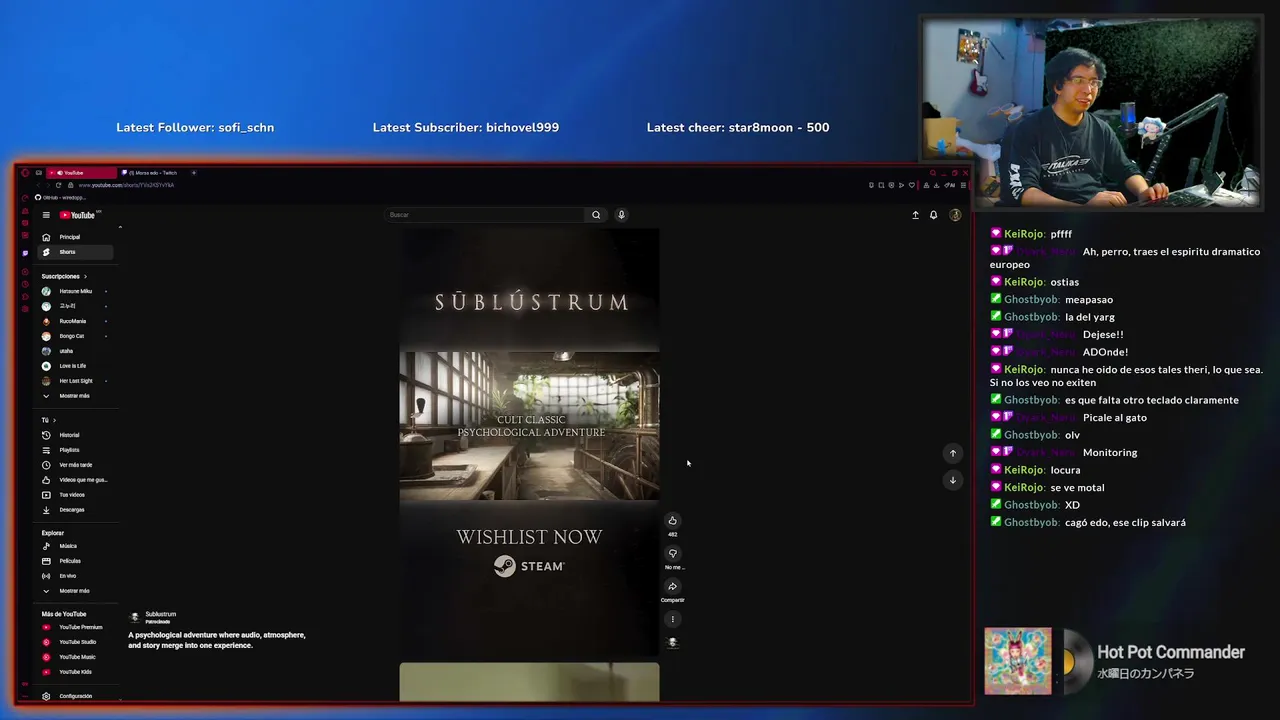Open Playlists in sidebar

(x=77, y=450)
